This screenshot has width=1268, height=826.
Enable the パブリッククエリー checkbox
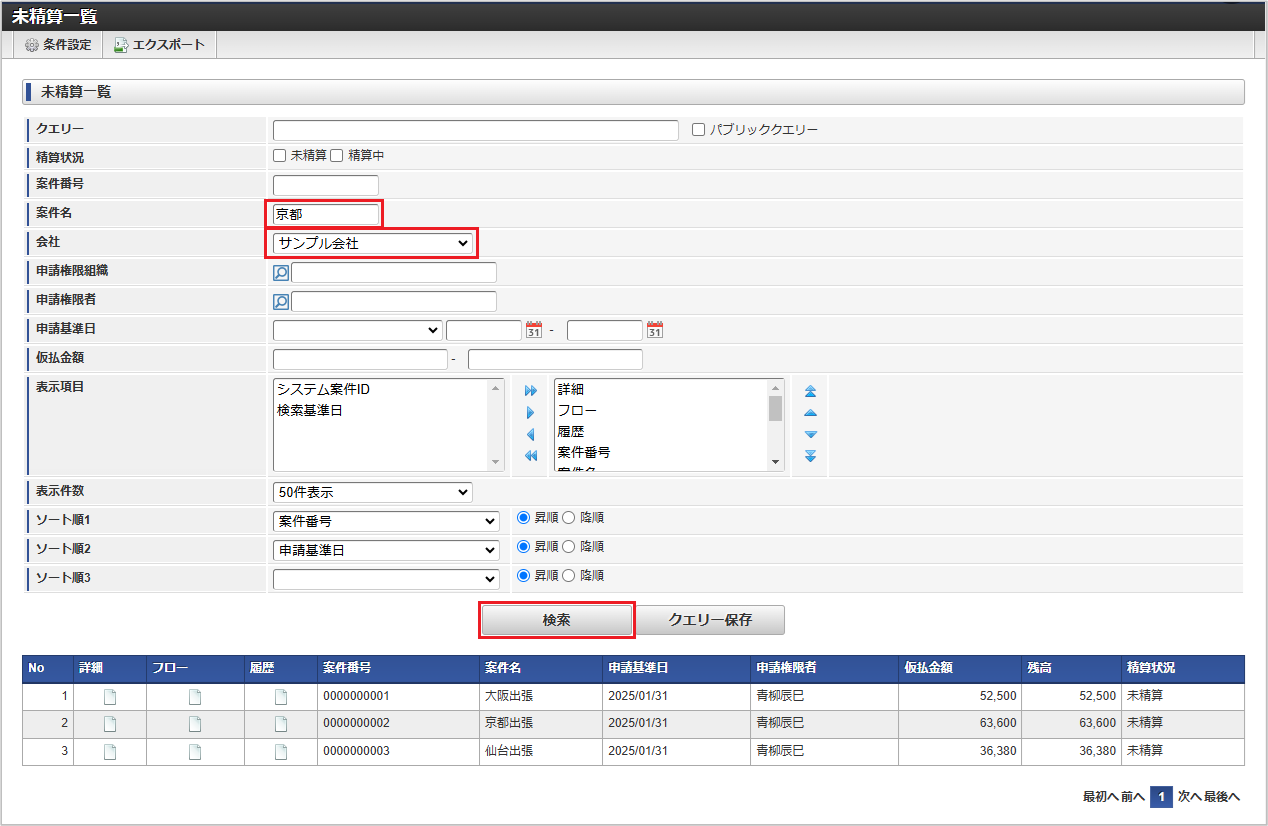(699, 130)
